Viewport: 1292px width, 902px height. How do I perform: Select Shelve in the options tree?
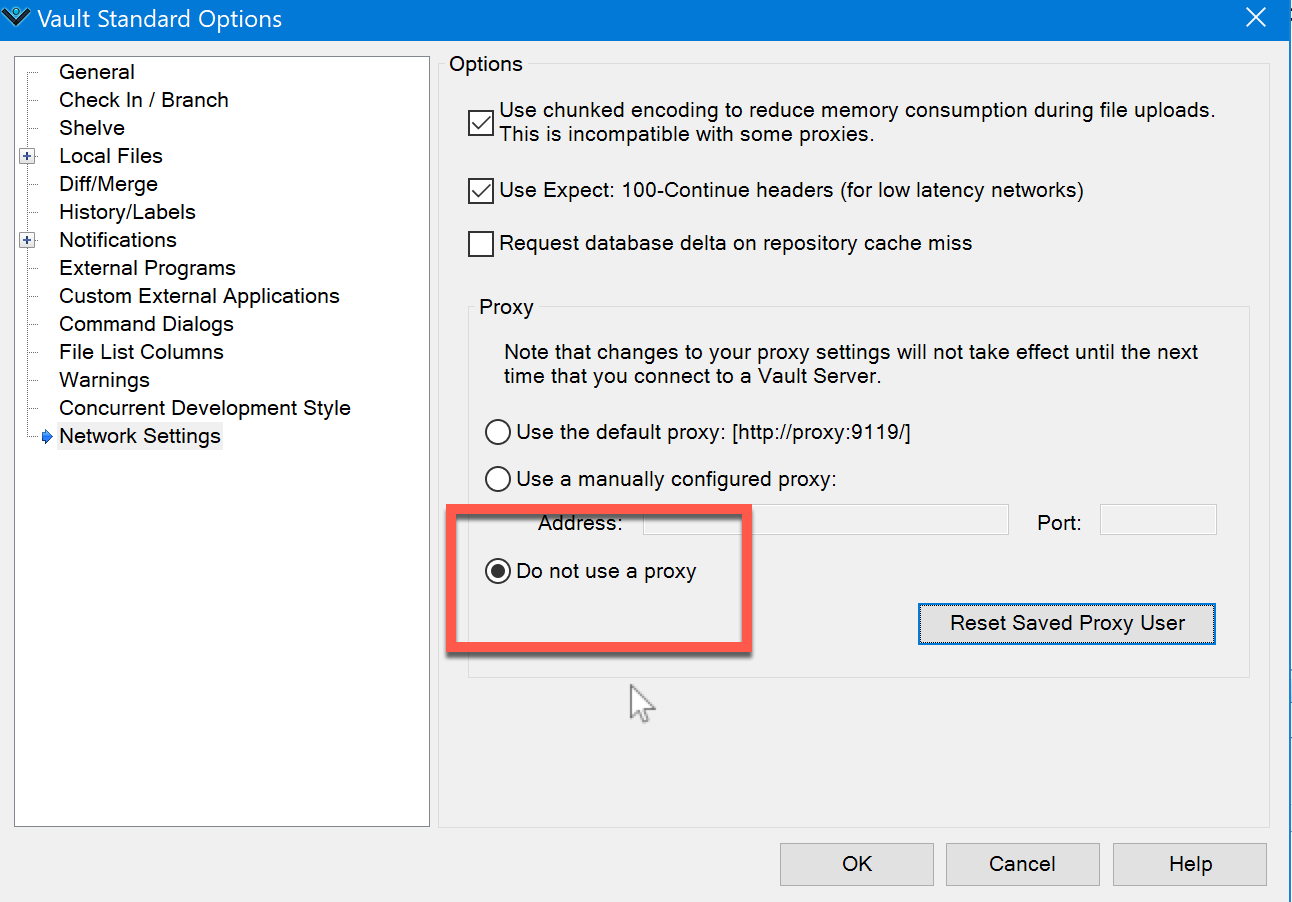(x=92, y=128)
